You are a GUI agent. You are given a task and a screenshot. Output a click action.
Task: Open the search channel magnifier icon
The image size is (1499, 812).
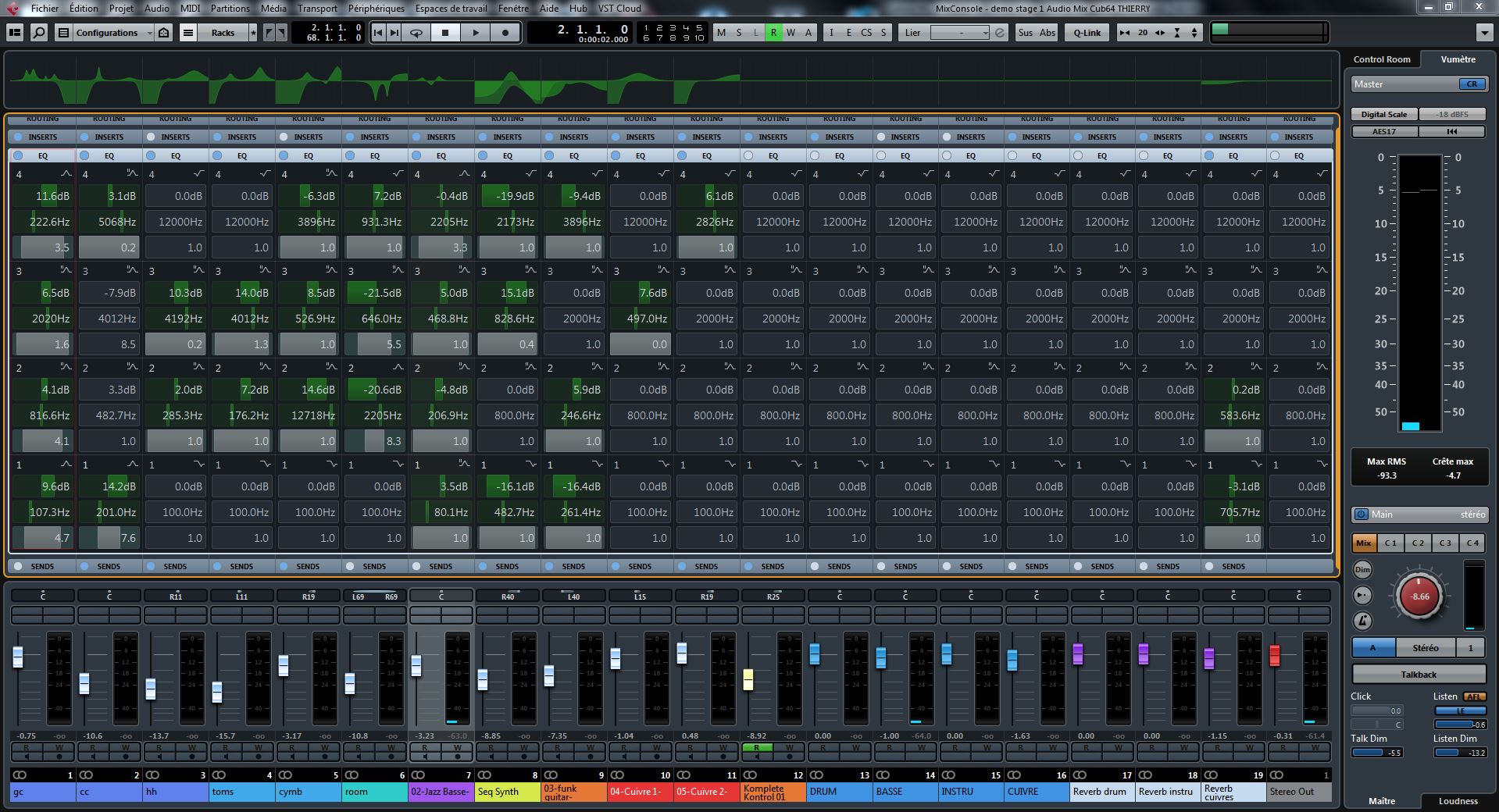[x=38, y=33]
